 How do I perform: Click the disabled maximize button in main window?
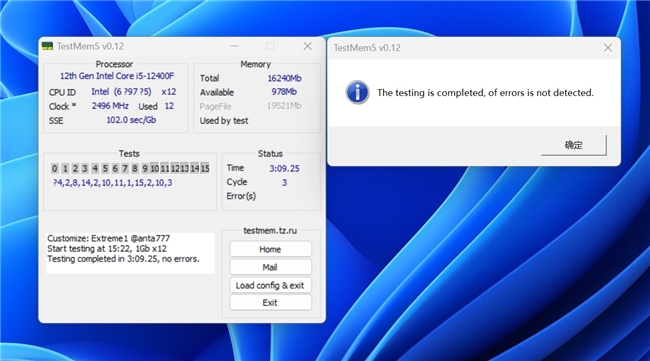[x=270, y=46]
